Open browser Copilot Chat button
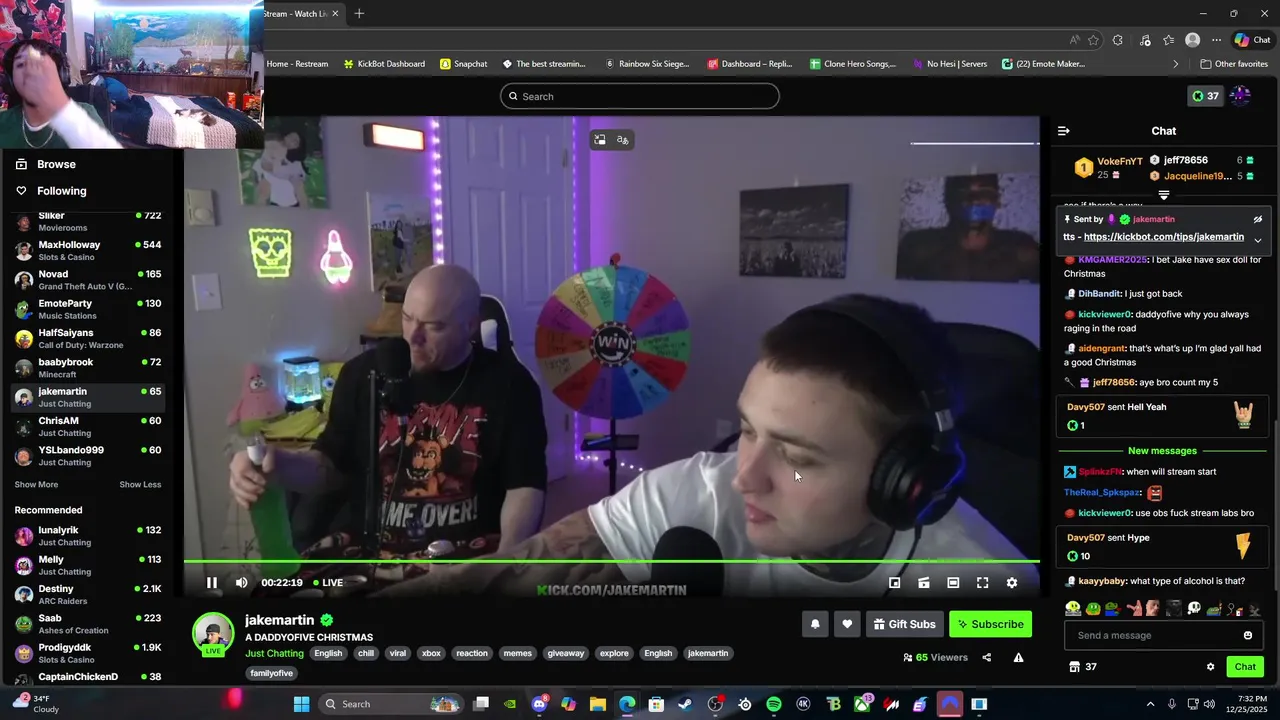1280x720 pixels. 1253,40
